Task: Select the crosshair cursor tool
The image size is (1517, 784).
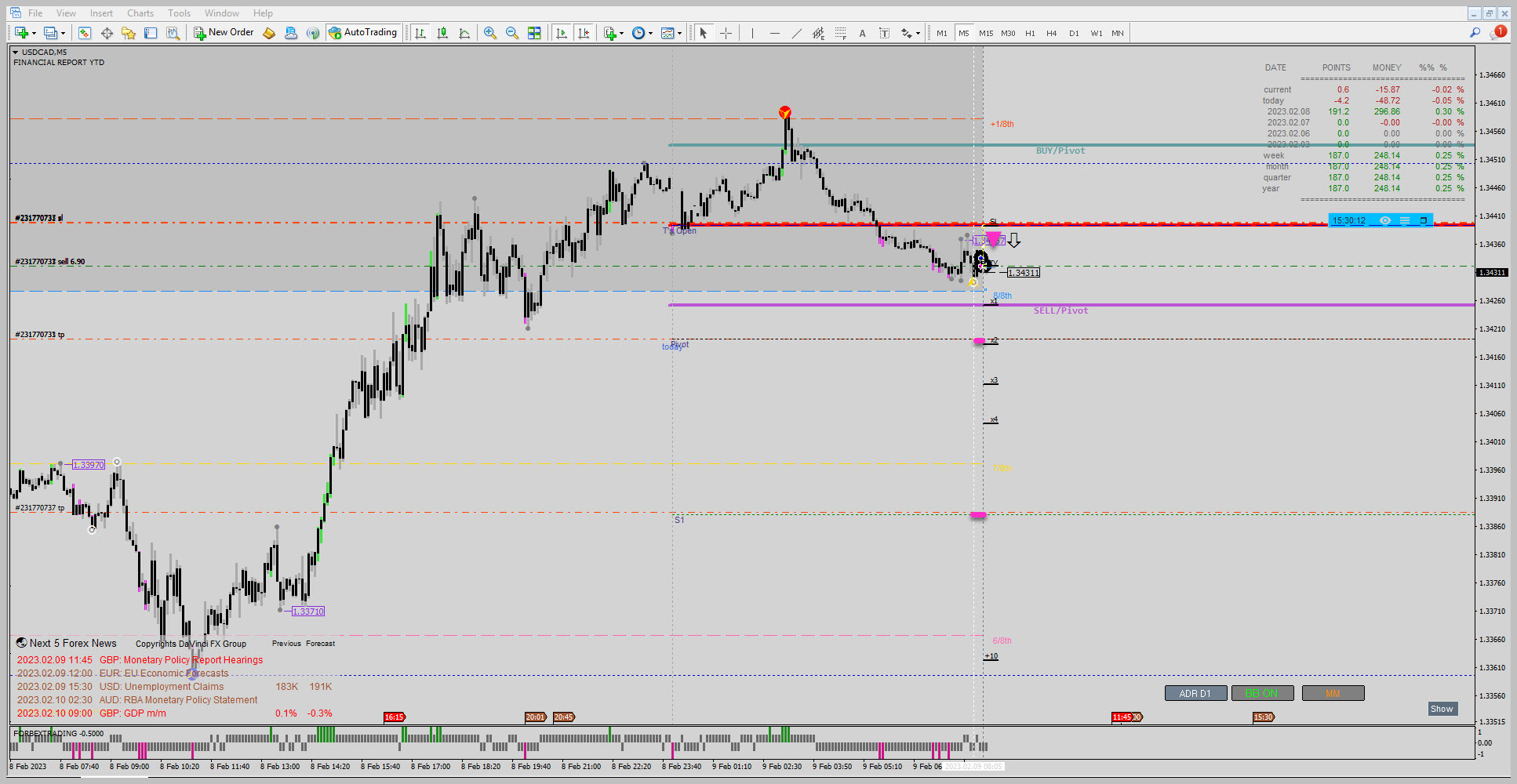Action: (x=726, y=33)
